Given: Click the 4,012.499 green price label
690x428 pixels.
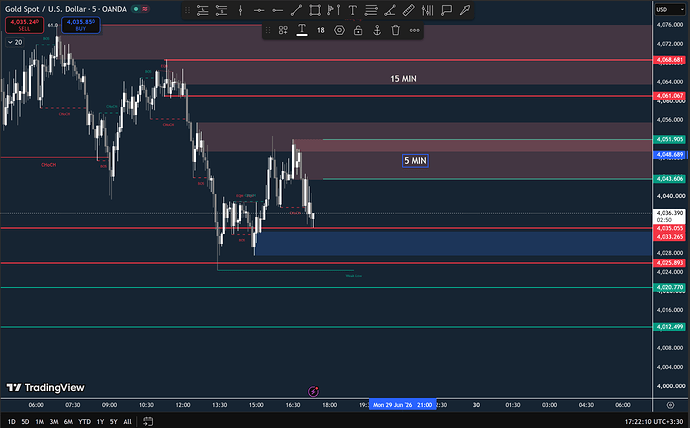Looking at the screenshot, I should pyautogui.click(x=669, y=327).
